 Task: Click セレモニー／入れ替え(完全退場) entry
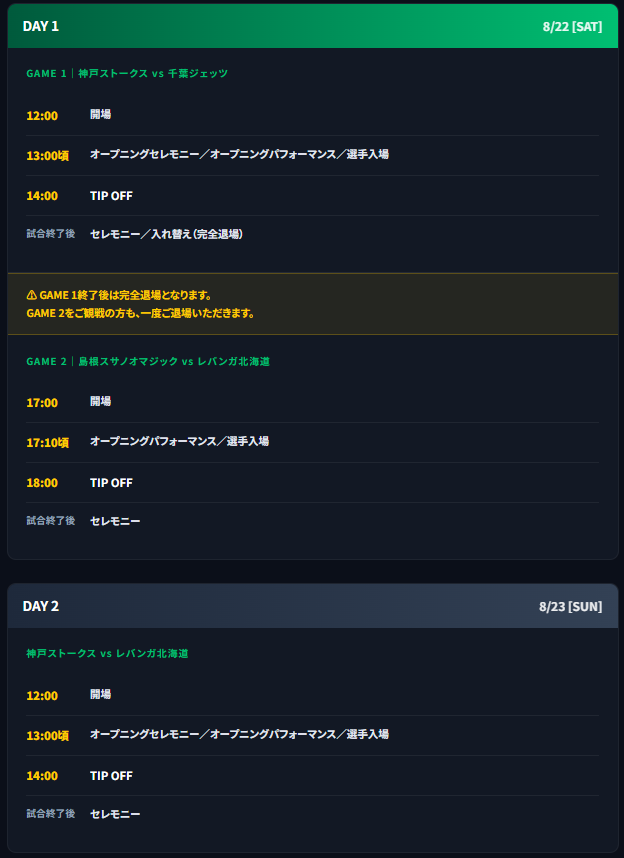(x=166, y=234)
